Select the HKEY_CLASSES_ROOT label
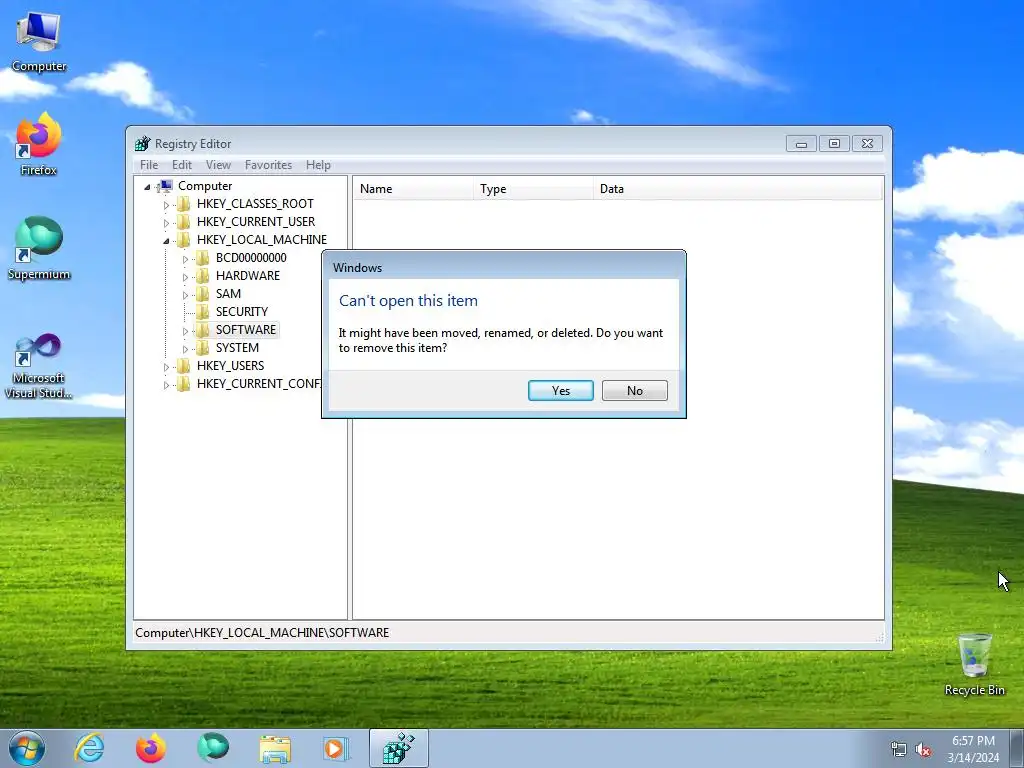 point(255,204)
